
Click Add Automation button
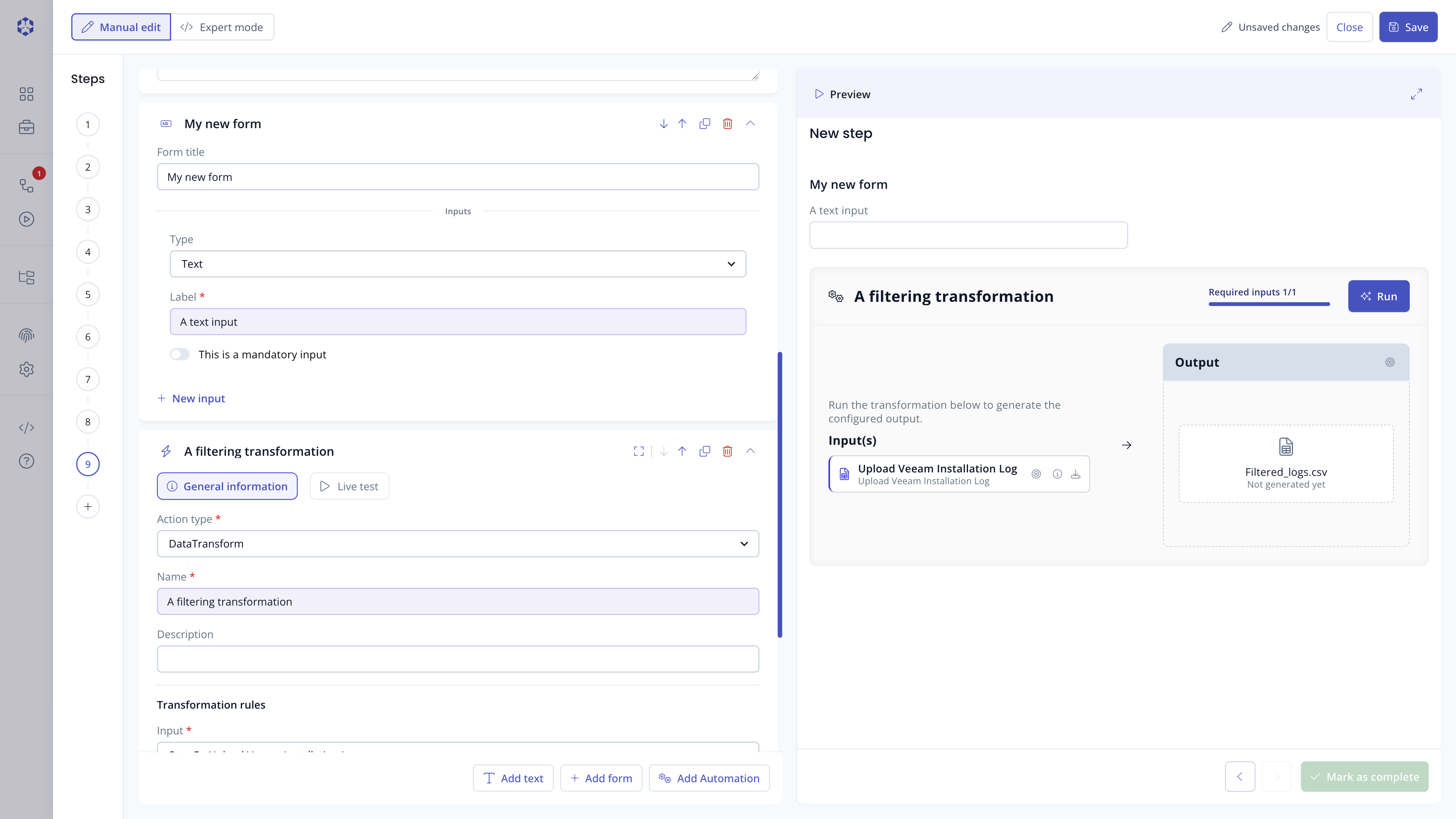click(x=709, y=778)
